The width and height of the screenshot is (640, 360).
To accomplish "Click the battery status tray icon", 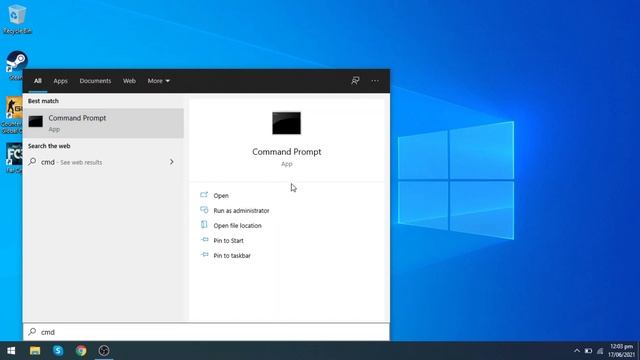I will (588, 351).
